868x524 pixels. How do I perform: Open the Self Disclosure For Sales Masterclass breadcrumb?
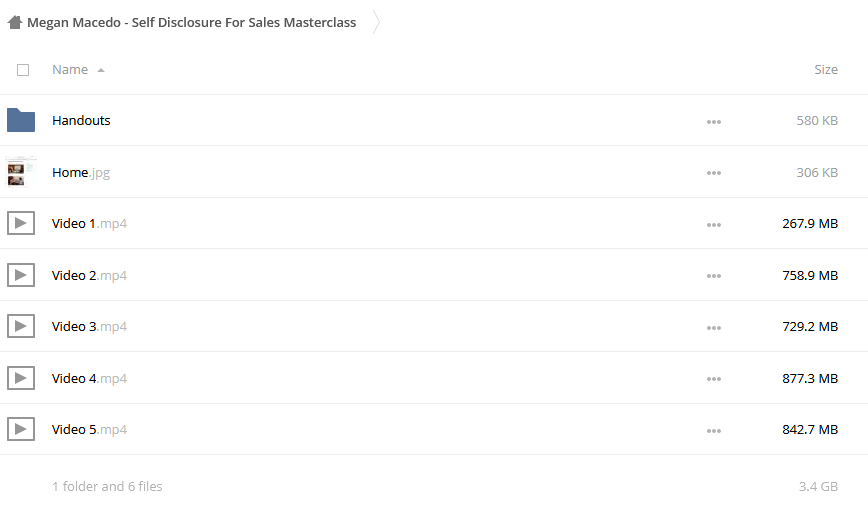(192, 23)
